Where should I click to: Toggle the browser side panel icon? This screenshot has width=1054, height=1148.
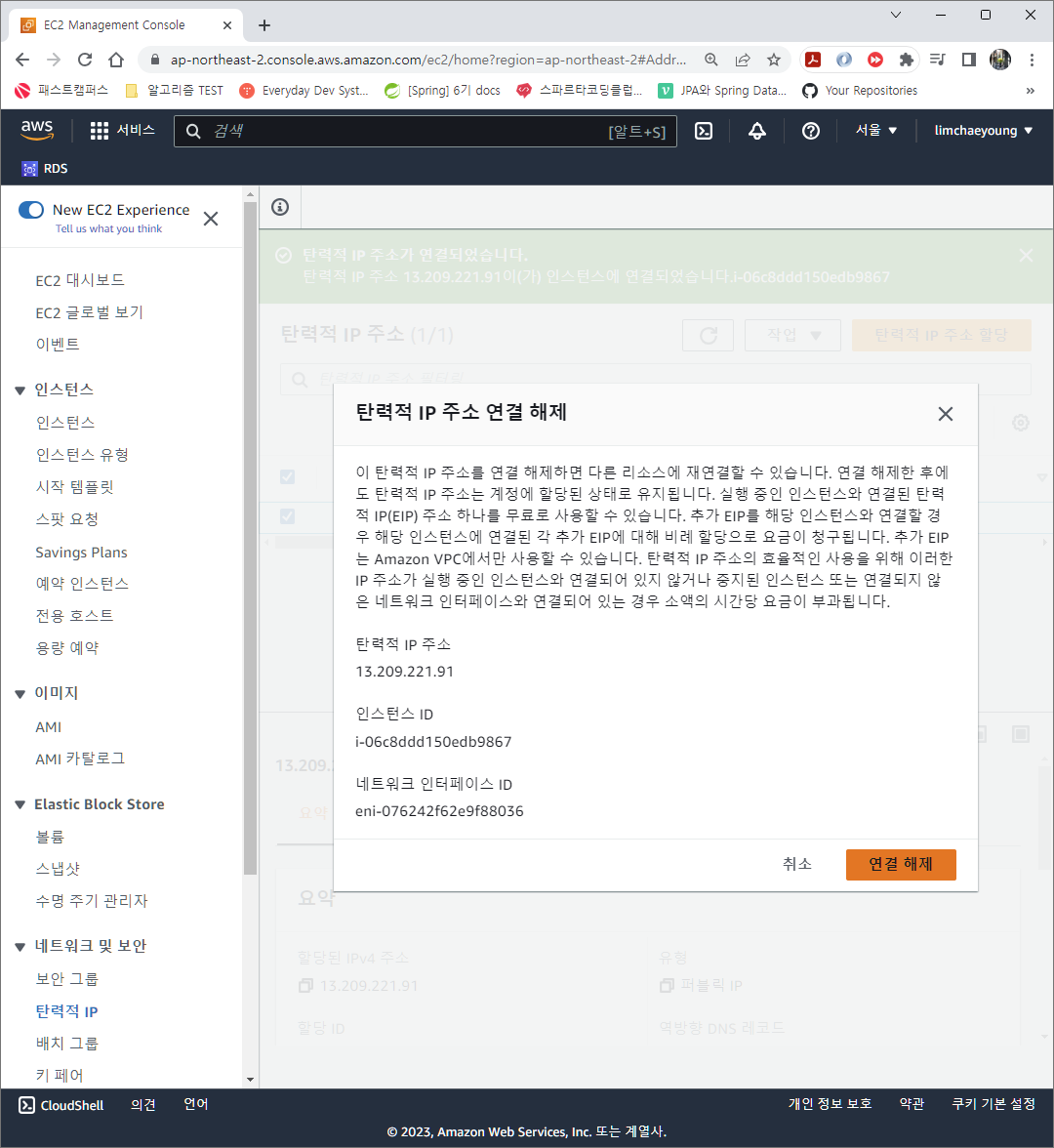969,61
